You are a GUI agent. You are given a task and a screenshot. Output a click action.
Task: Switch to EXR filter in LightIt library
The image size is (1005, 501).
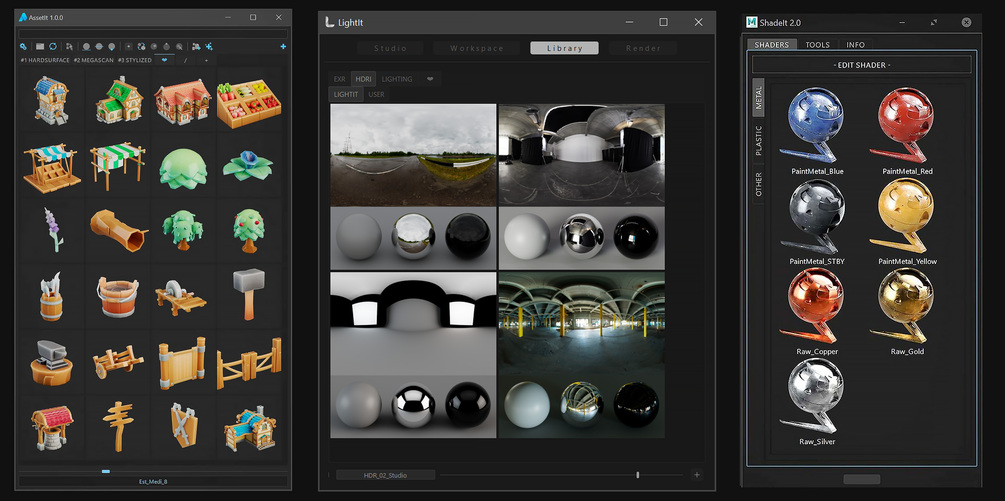point(340,79)
